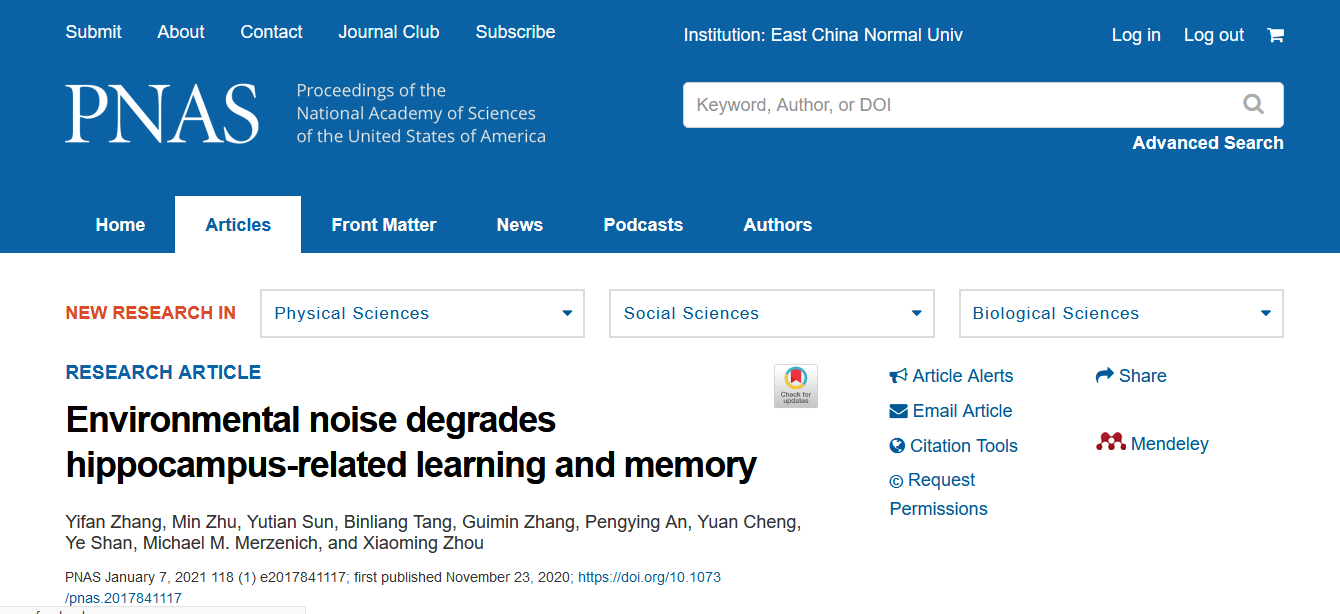Click the search magnifier icon

click(1253, 104)
